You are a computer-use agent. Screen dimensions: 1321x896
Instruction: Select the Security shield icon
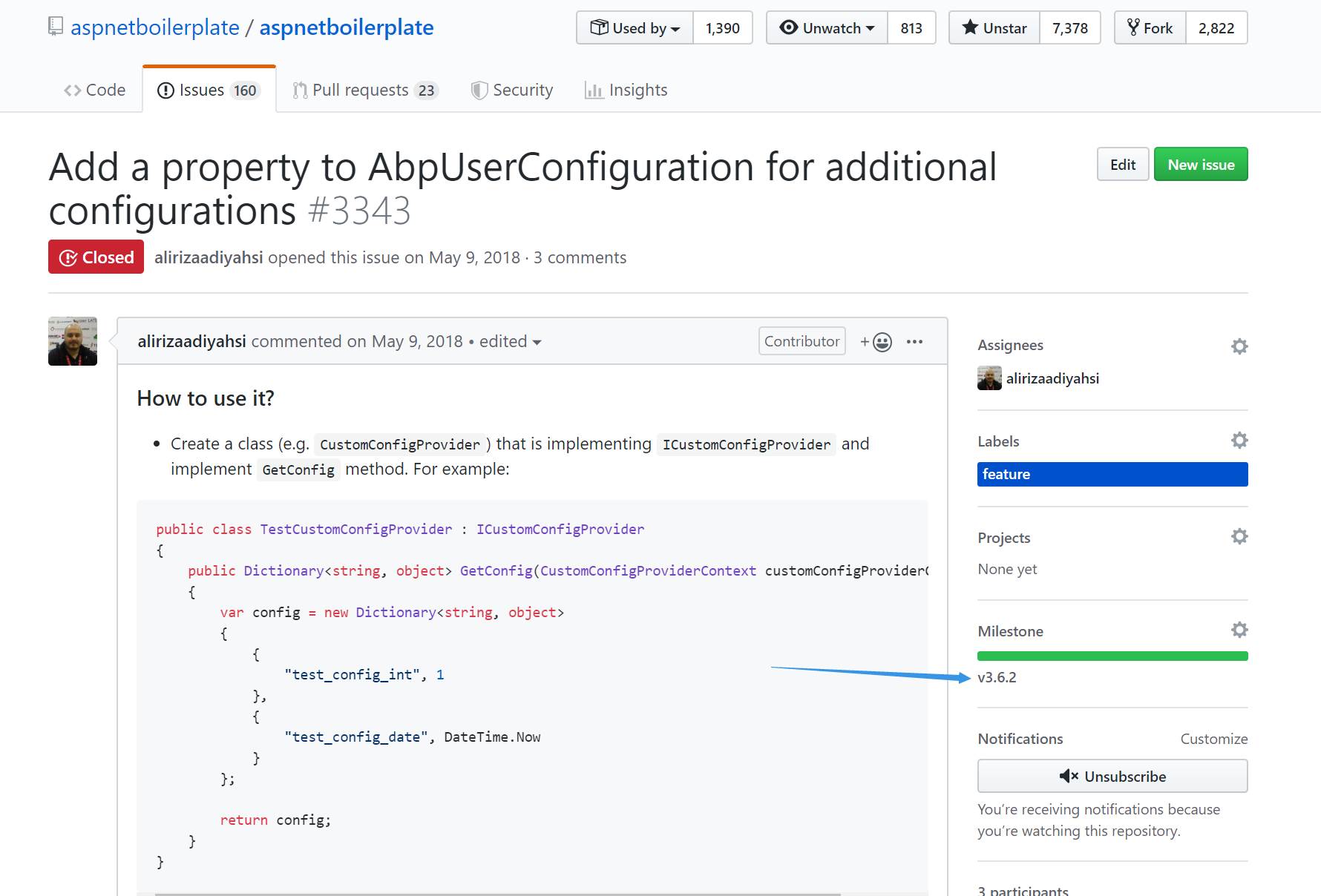(479, 90)
